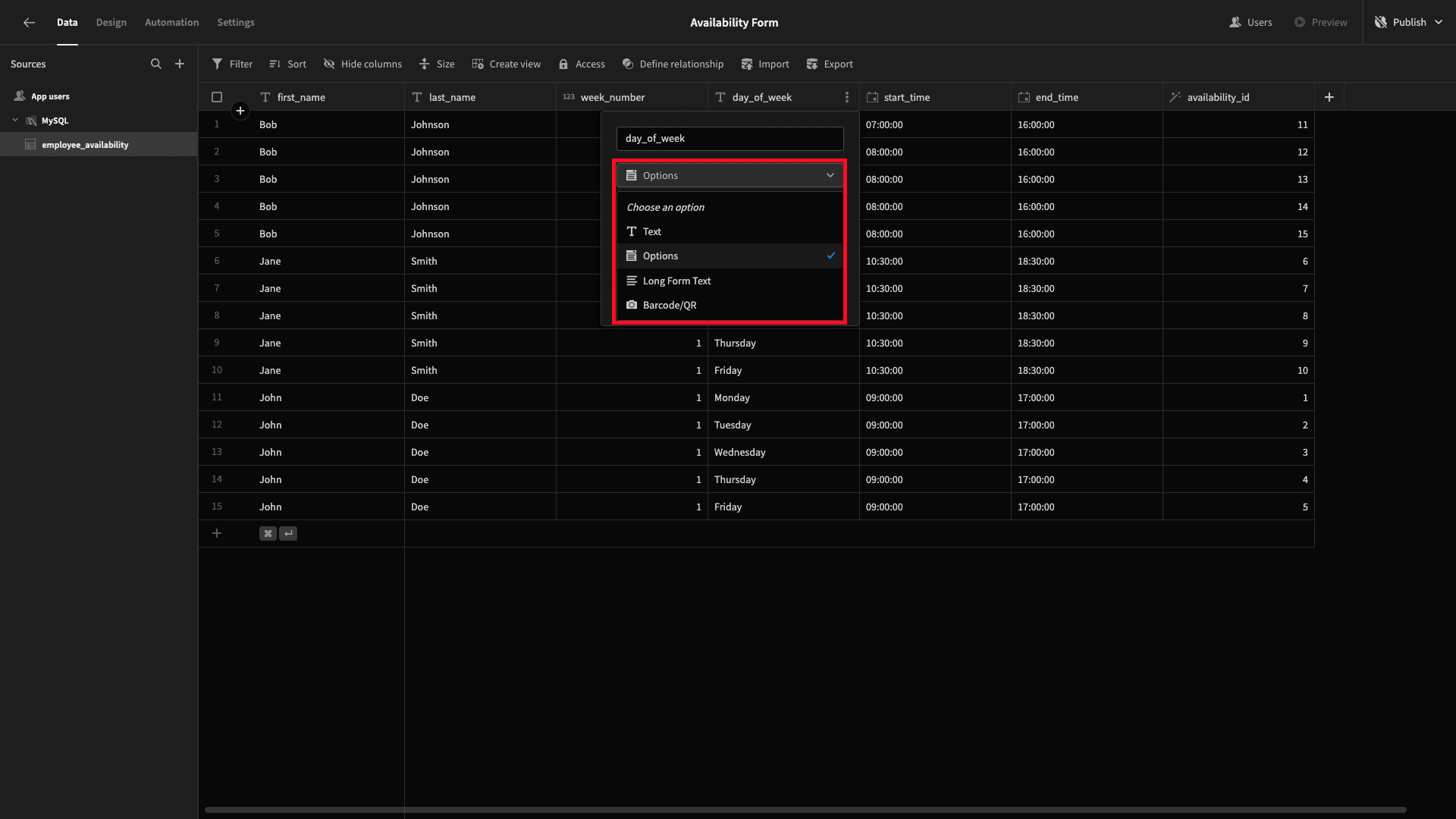Click the horizontal scrollbar at bottom
The image size is (1456, 819).
pyautogui.click(x=805, y=810)
